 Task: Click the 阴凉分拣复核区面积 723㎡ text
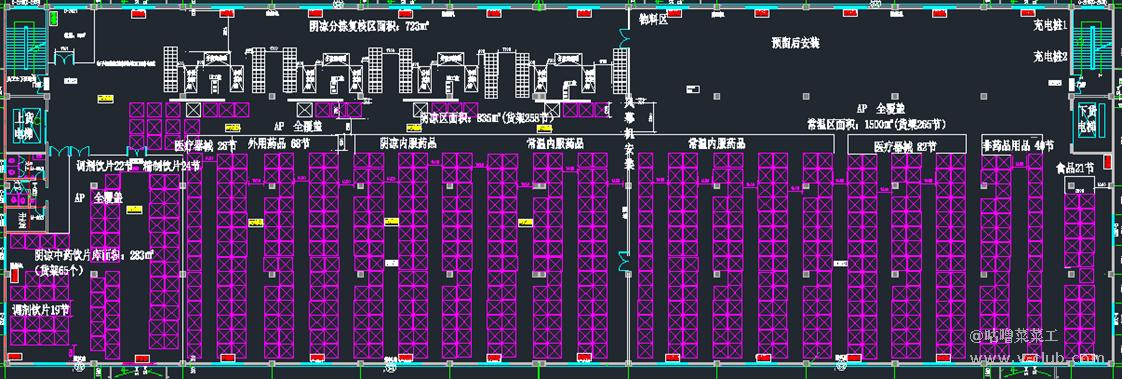click(x=369, y=27)
